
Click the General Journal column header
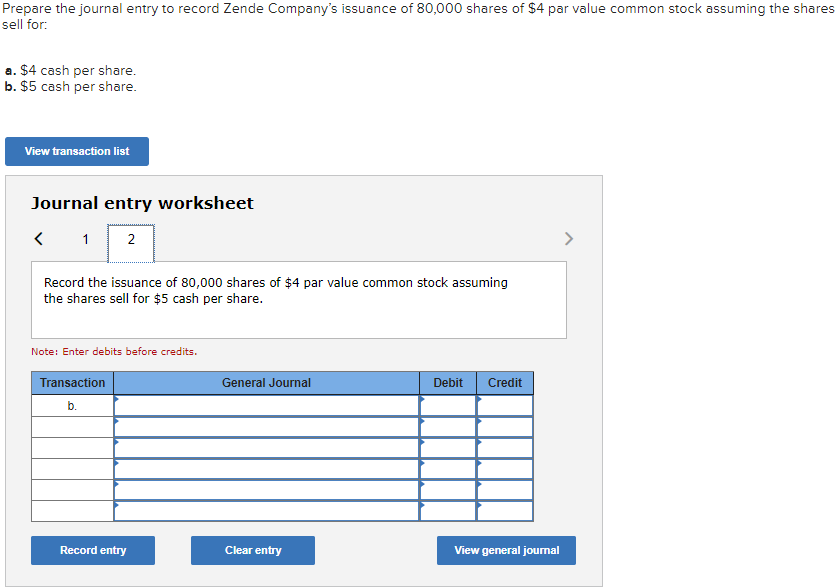coord(266,383)
